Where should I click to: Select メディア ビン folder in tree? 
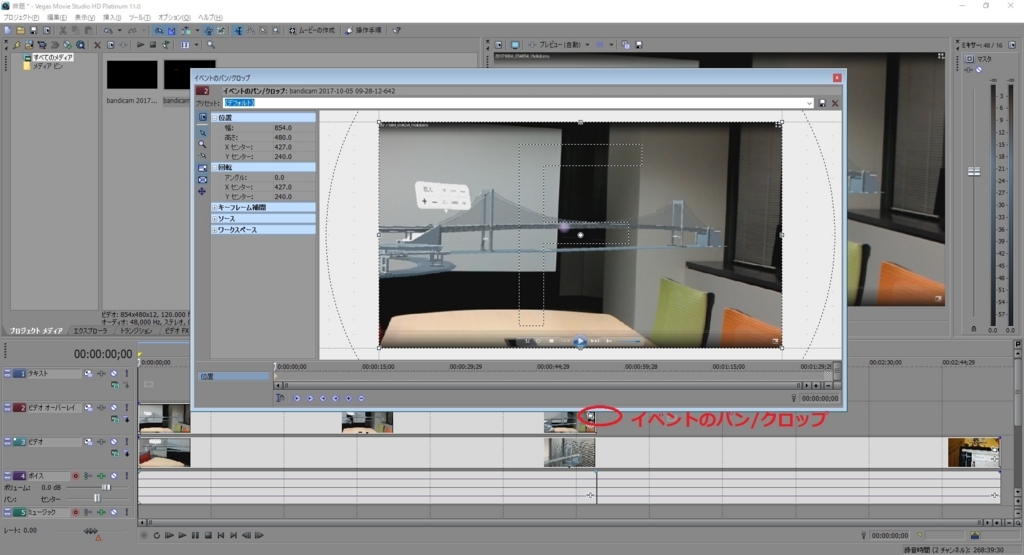click(48, 66)
